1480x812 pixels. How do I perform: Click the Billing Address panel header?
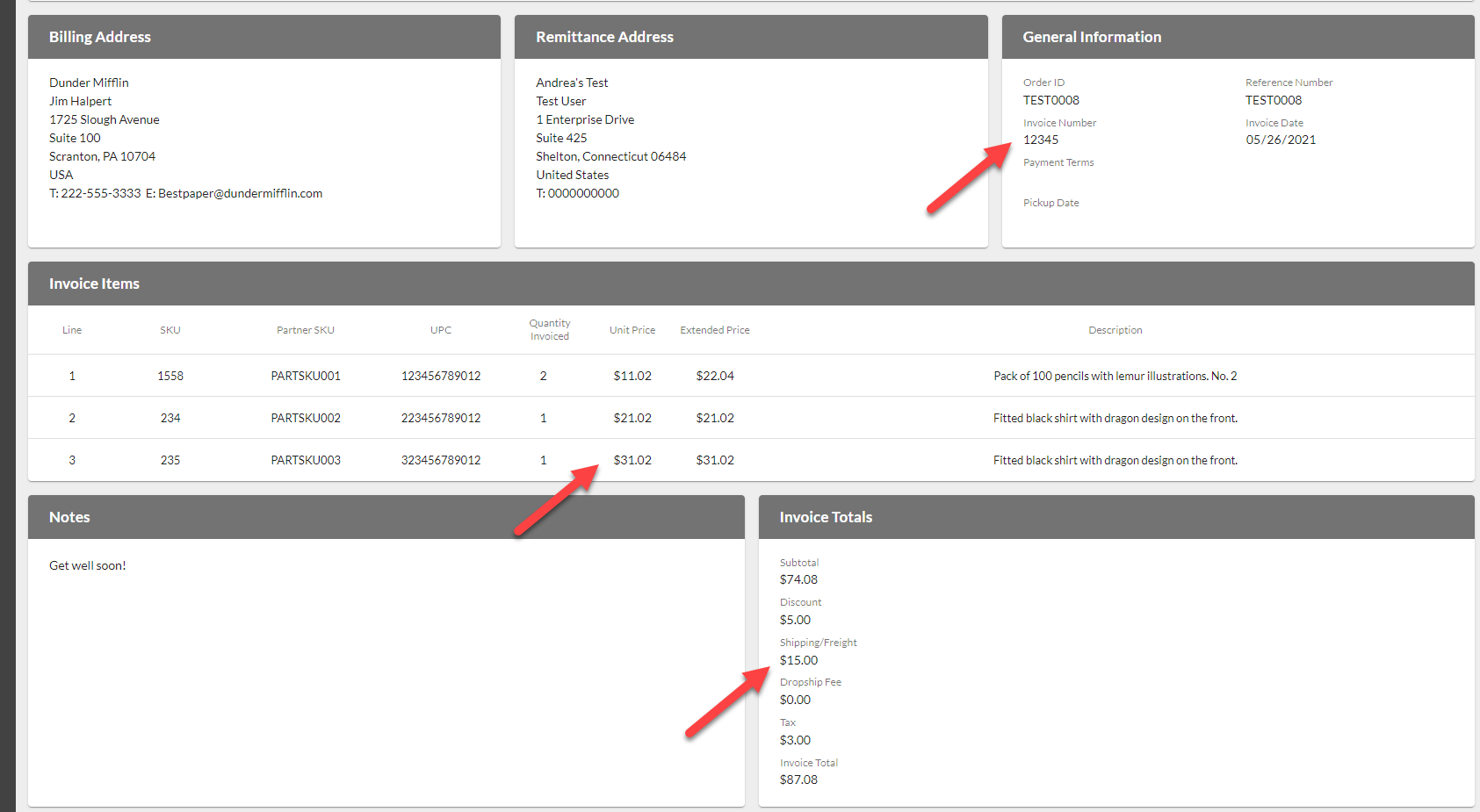pyautogui.click(x=100, y=37)
